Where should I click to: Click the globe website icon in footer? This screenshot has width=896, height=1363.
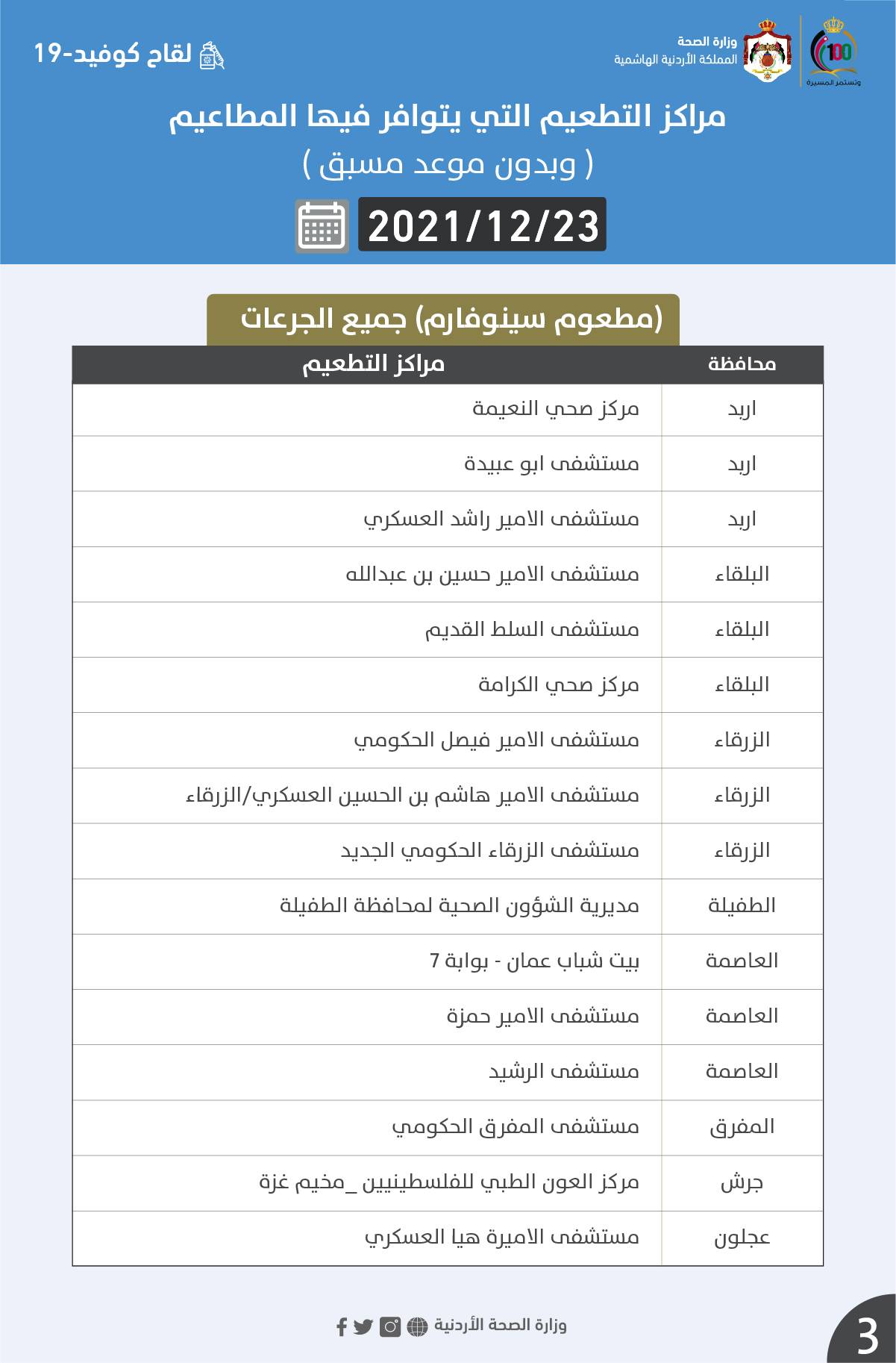click(x=418, y=1326)
